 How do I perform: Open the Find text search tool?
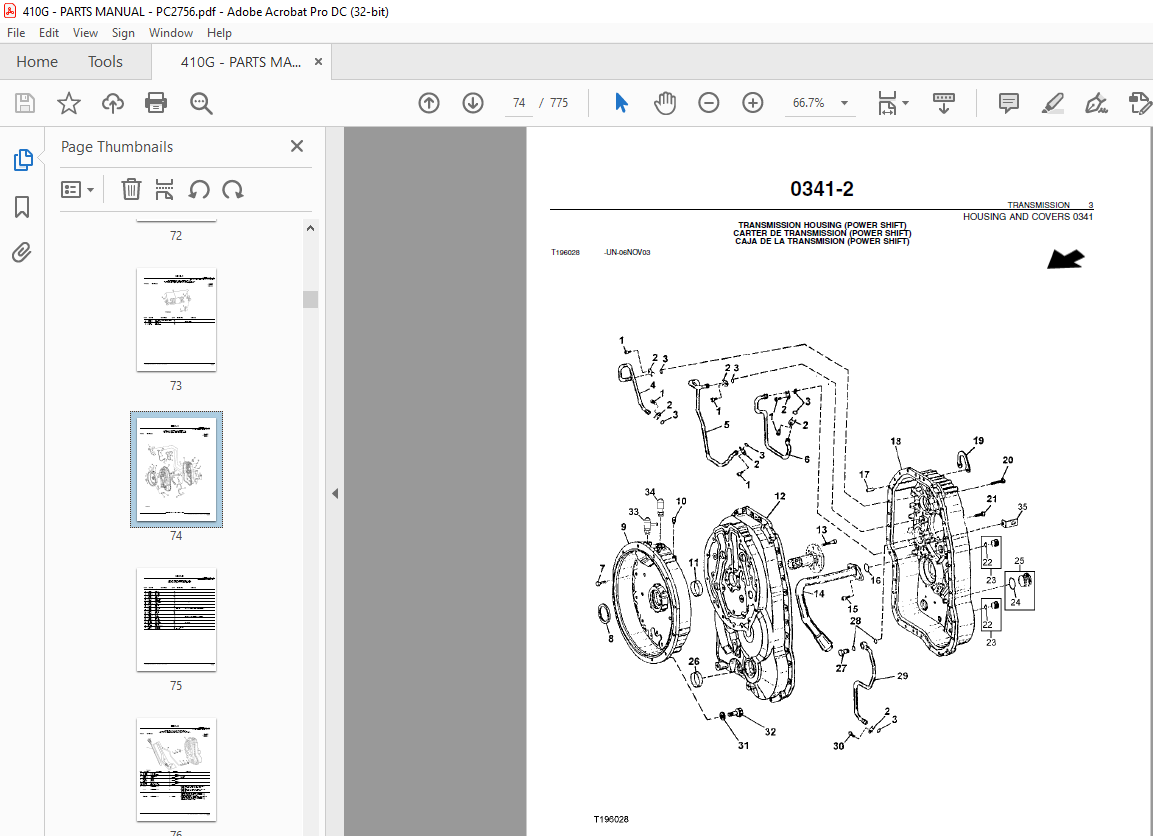pos(201,103)
